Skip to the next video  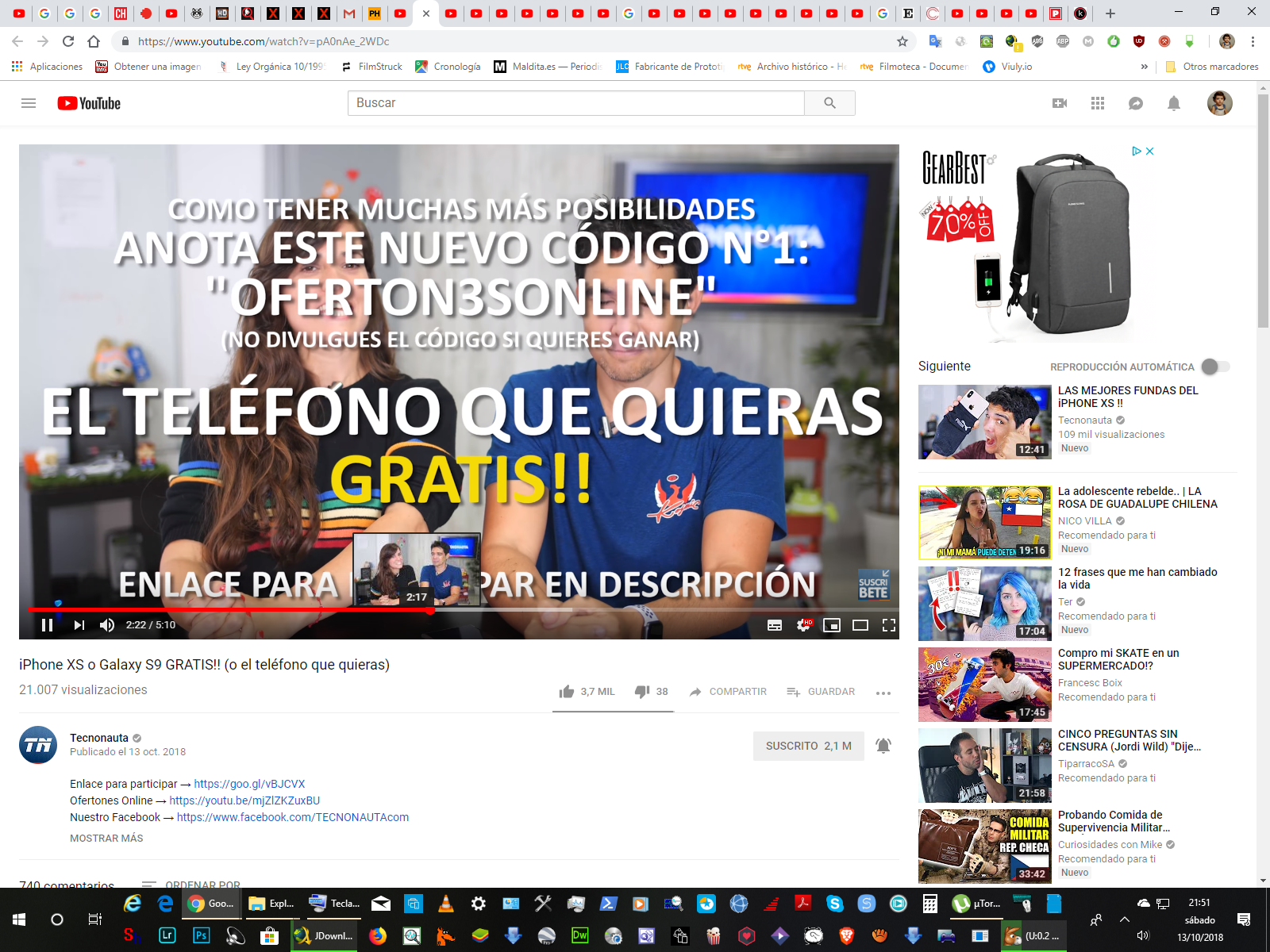79,625
